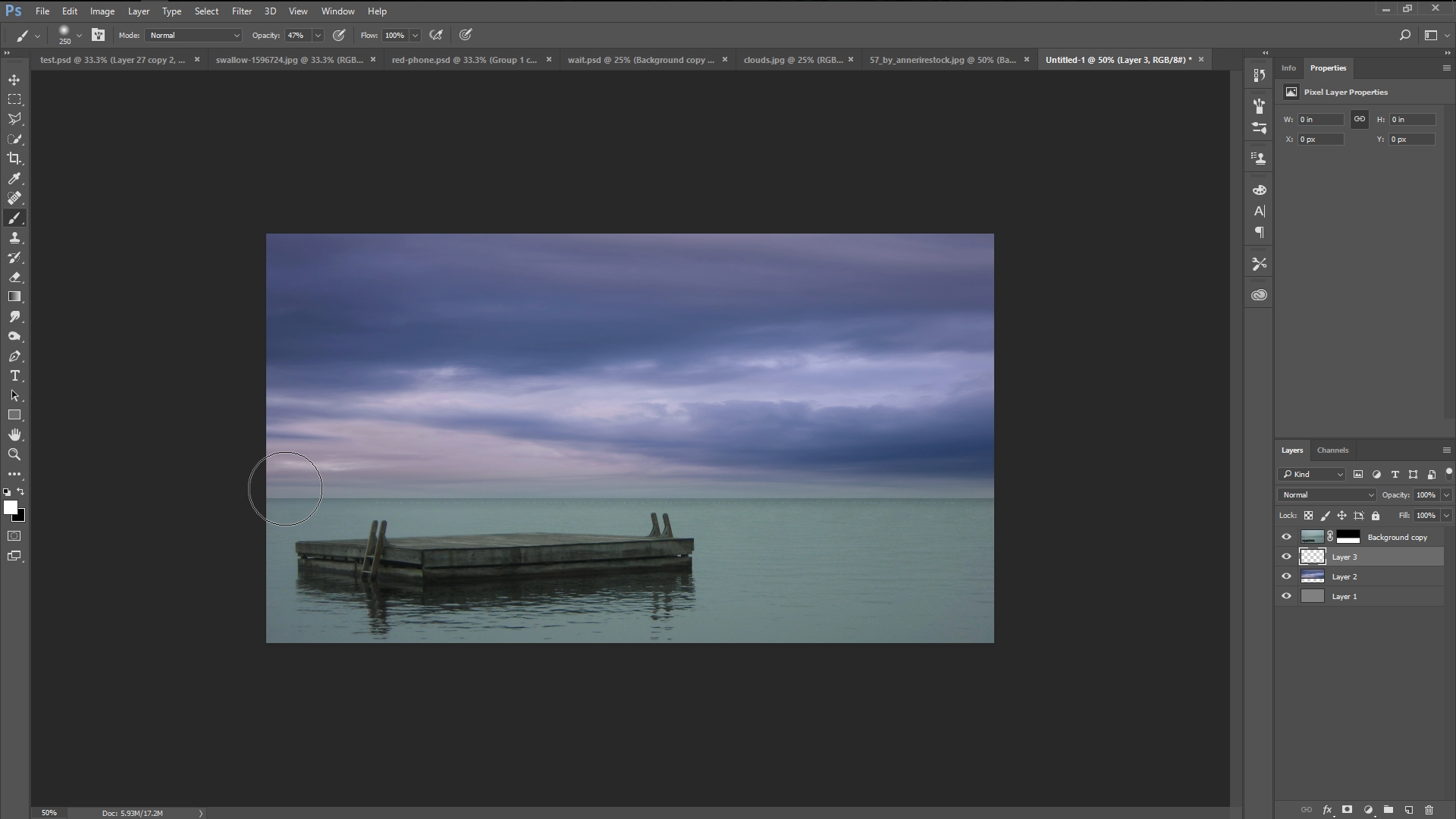Hide the Background copy layer
The height and width of the screenshot is (819, 1456).
pos(1286,537)
